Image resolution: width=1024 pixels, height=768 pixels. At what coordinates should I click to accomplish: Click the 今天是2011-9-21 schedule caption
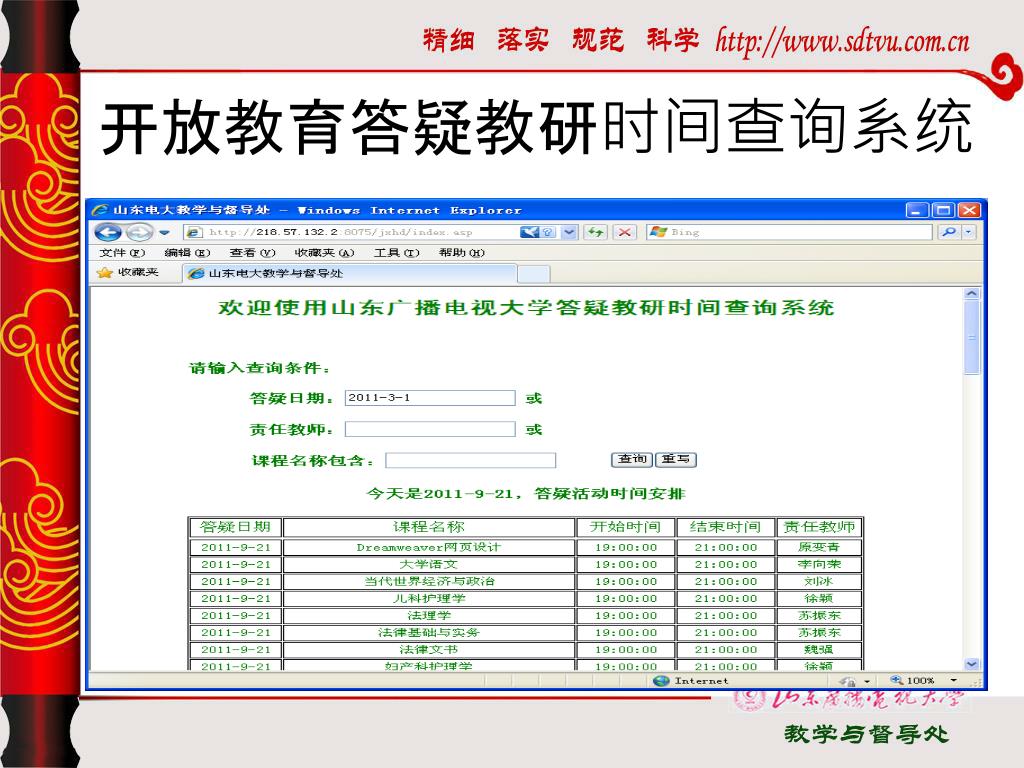click(526, 494)
